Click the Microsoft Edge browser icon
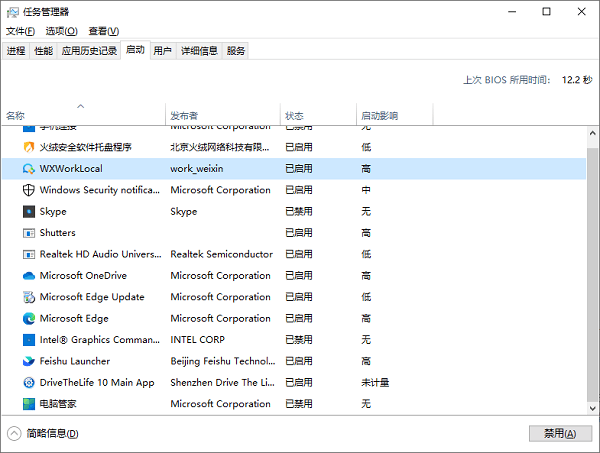This screenshot has height=453, width=600. (x=29, y=319)
